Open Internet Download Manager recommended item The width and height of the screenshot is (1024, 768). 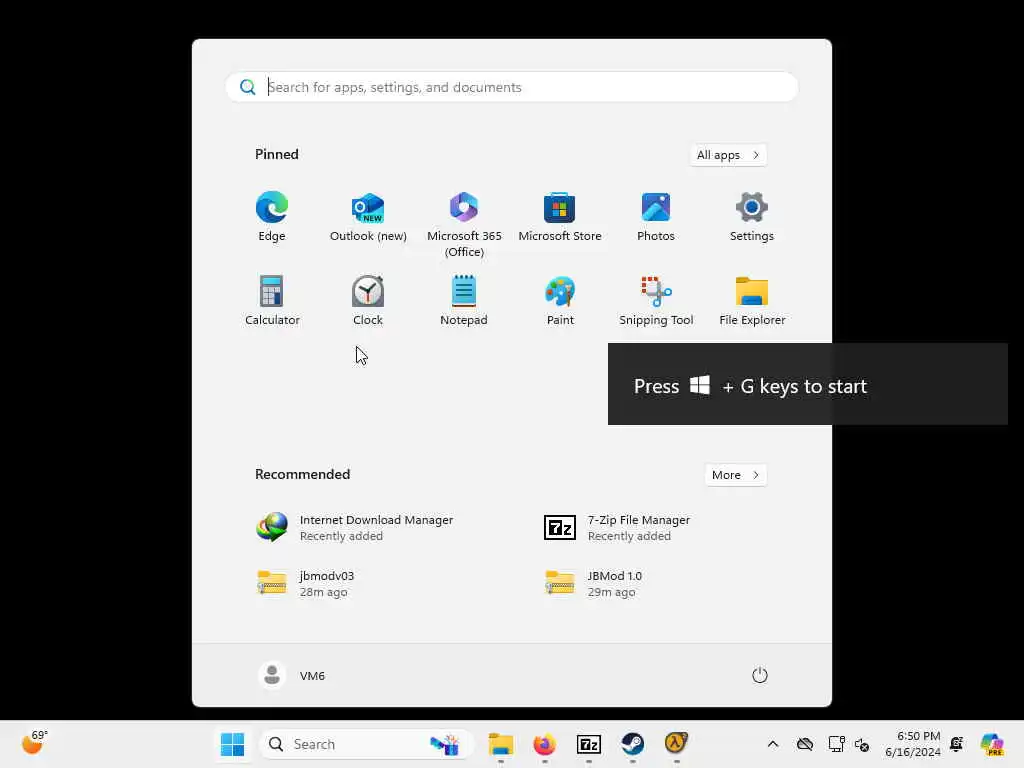[356, 528]
